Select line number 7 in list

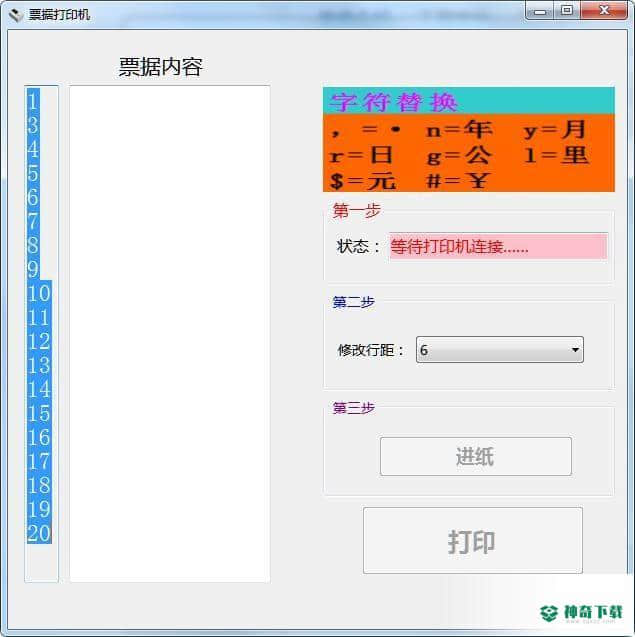point(33,221)
